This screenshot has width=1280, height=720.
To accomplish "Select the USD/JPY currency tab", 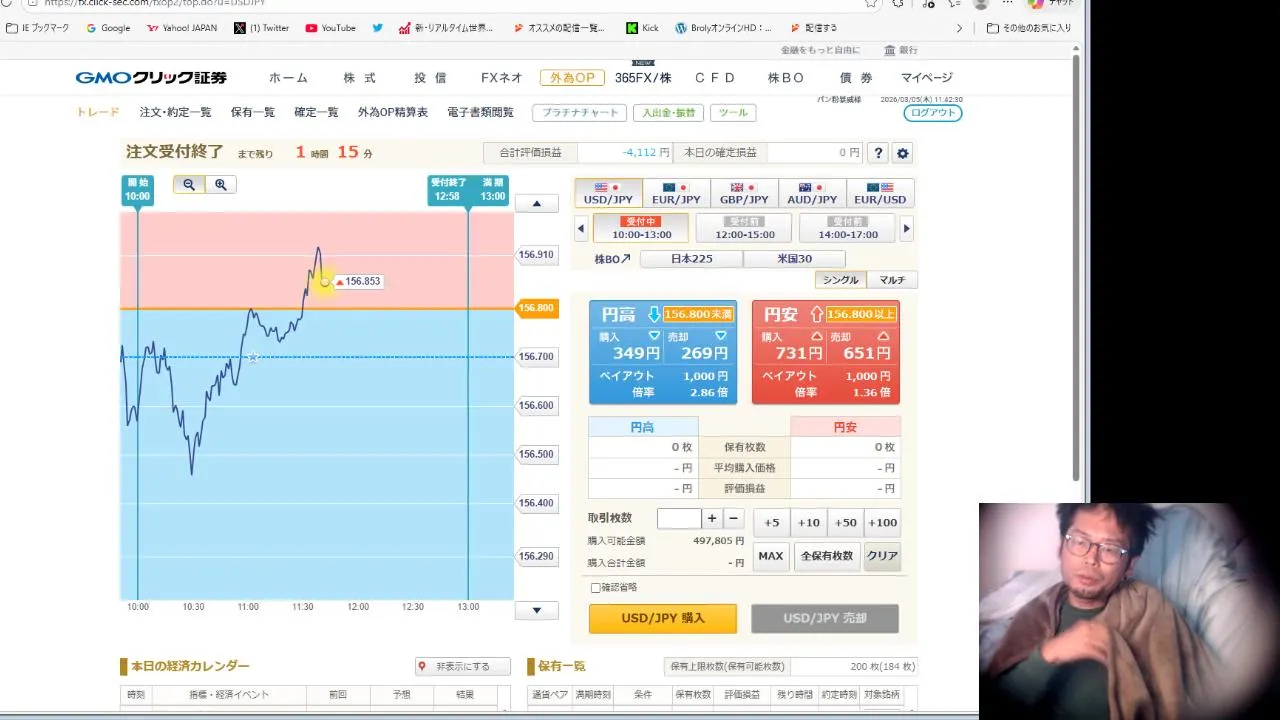I will [x=608, y=194].
